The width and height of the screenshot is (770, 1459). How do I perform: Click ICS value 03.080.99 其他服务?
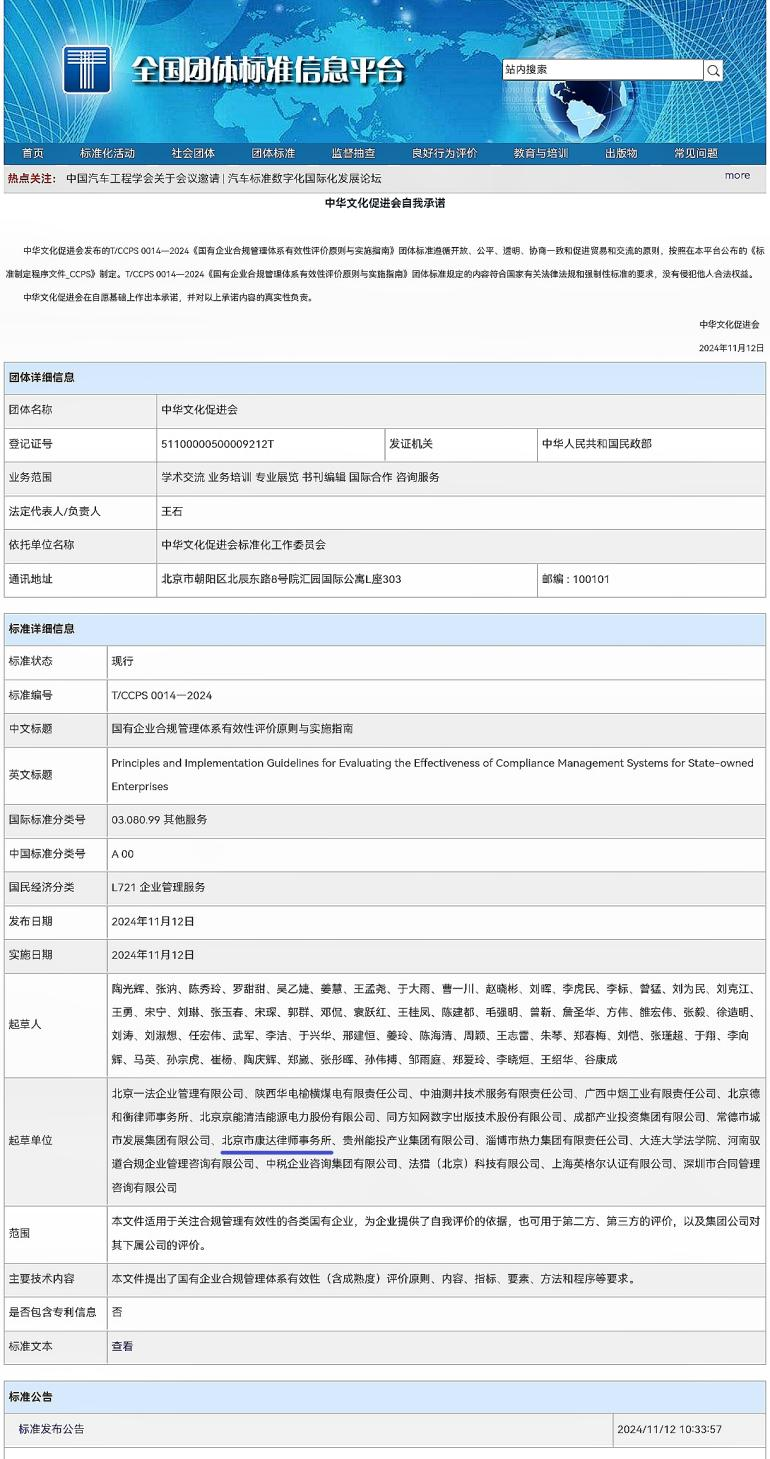tap(159, 819)
